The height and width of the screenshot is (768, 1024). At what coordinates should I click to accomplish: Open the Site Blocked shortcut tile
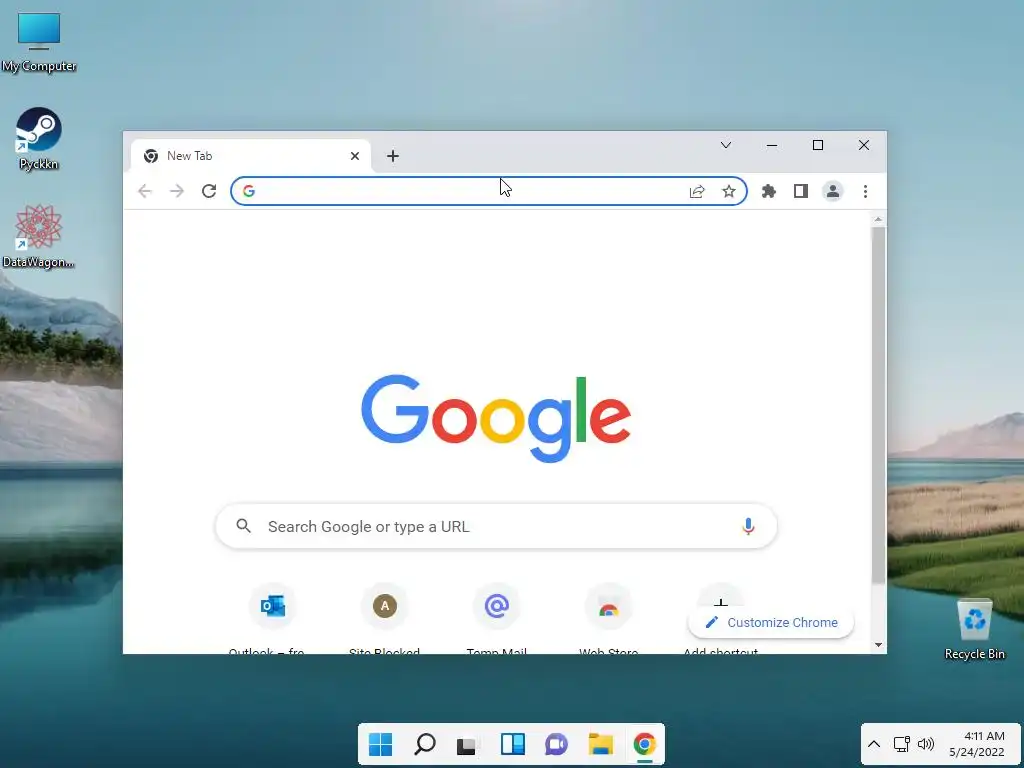pyautogui.click(x=385, y=606)
